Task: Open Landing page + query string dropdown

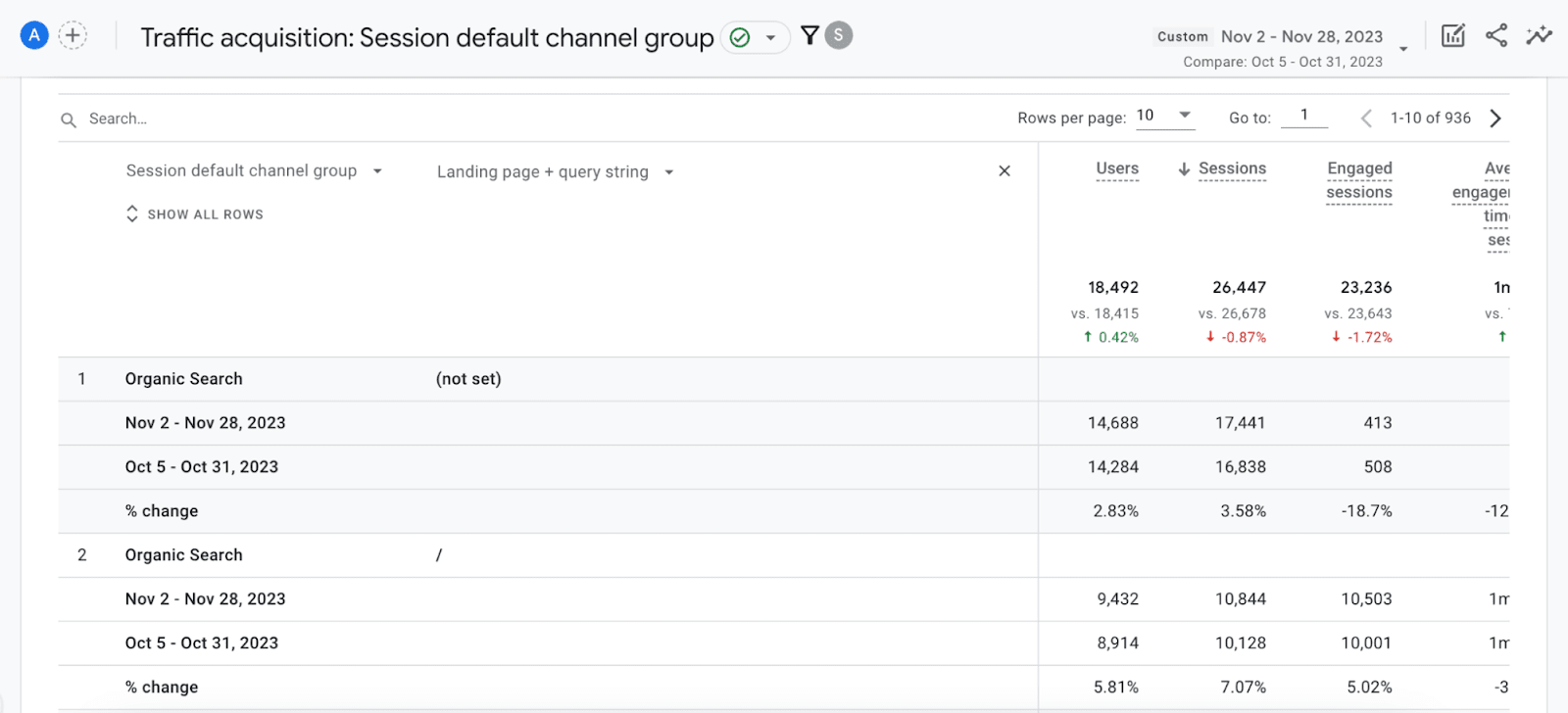Action: click(668, 172)
